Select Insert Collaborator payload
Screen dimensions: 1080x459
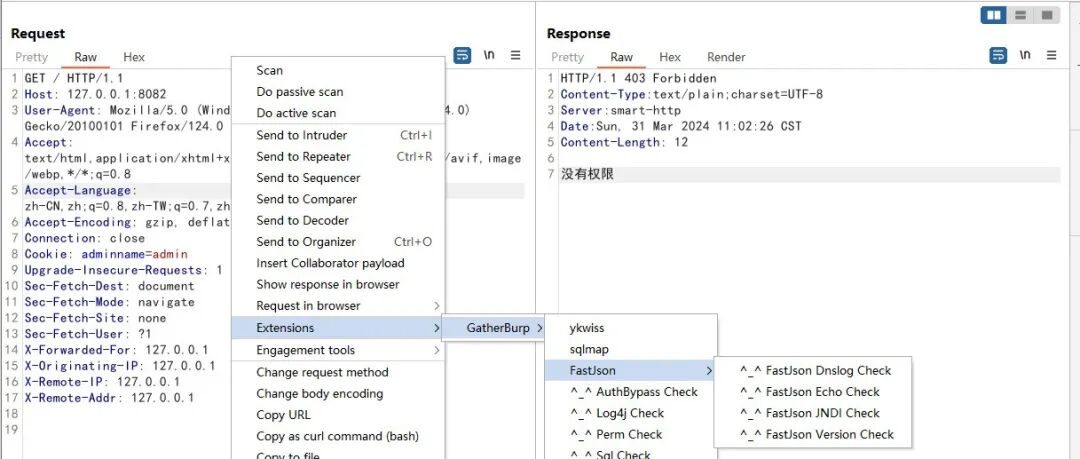coord(338,263)
